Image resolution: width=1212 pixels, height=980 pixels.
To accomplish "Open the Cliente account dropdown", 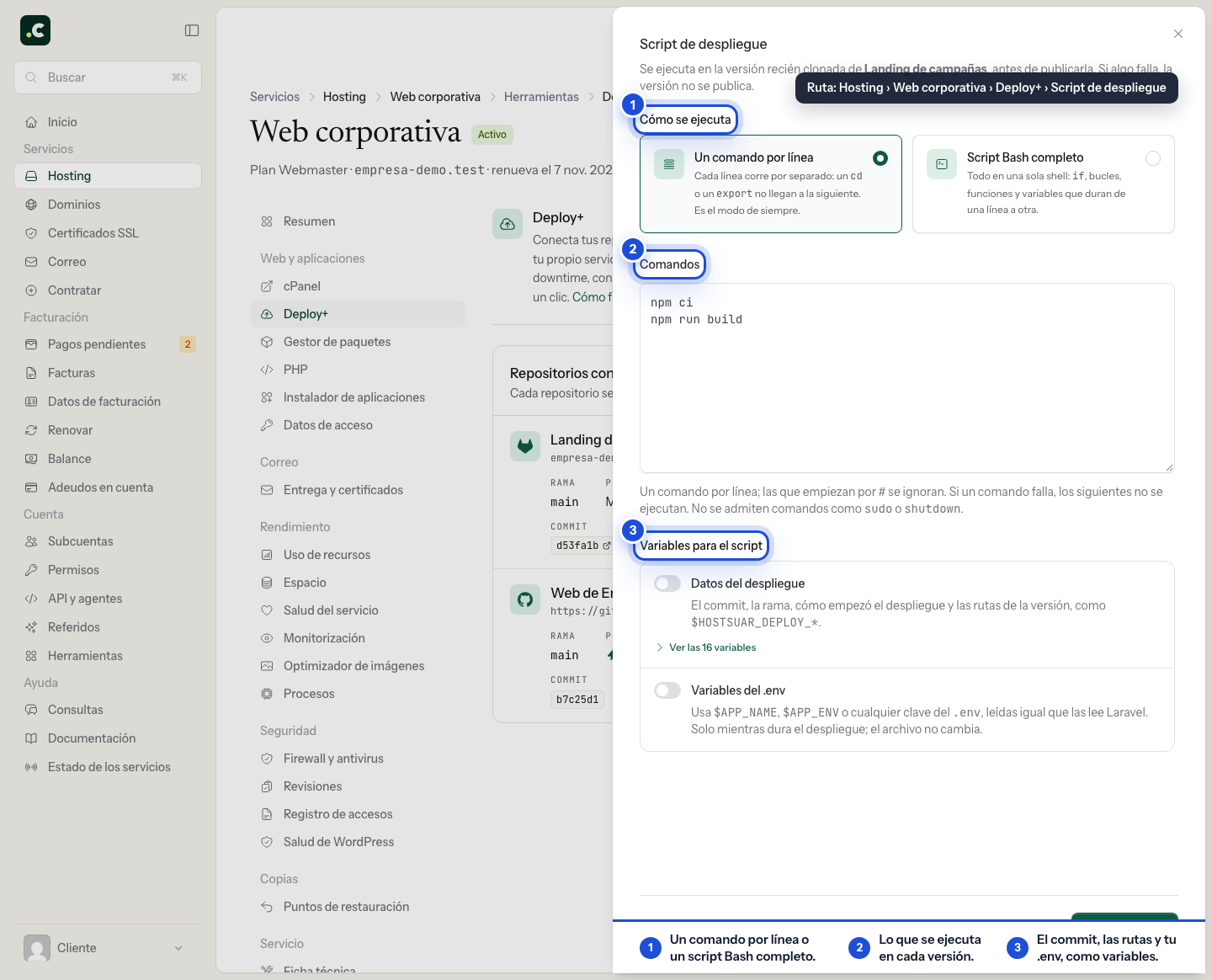I will pos(108,948).
